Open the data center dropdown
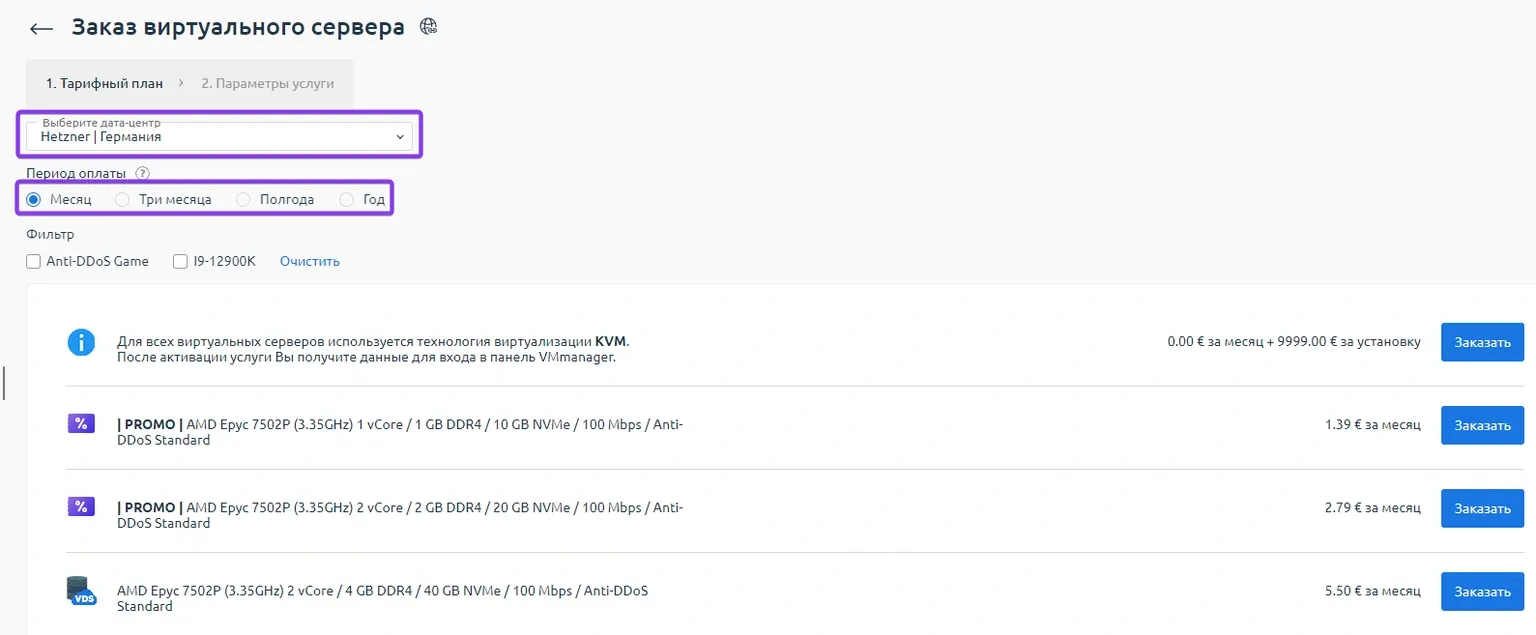 point(219,136)
